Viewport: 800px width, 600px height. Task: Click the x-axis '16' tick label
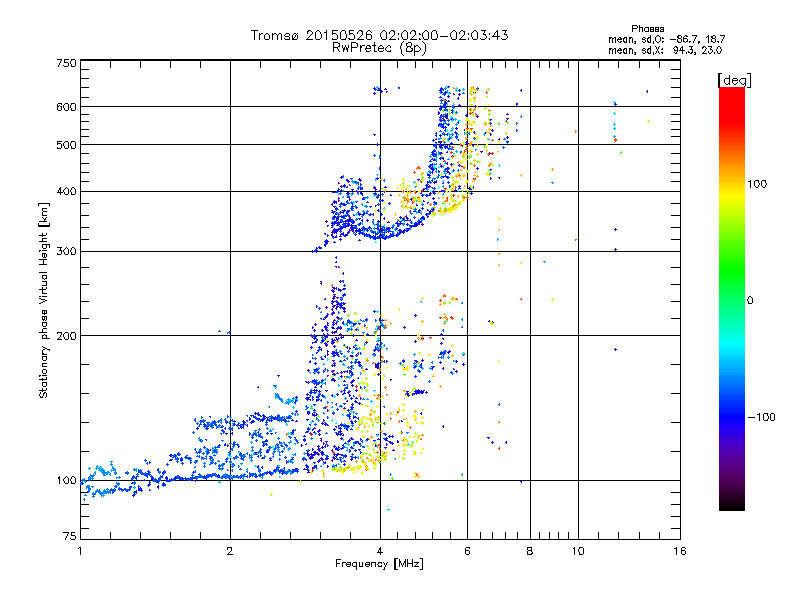pos(680,551)
